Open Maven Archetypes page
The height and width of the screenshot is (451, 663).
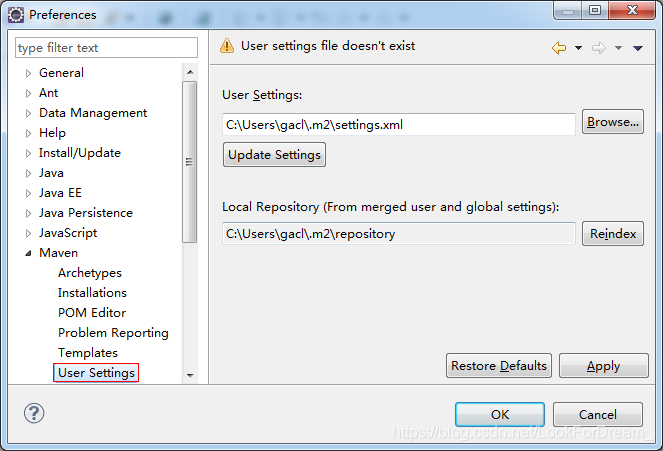coord(90,273)
